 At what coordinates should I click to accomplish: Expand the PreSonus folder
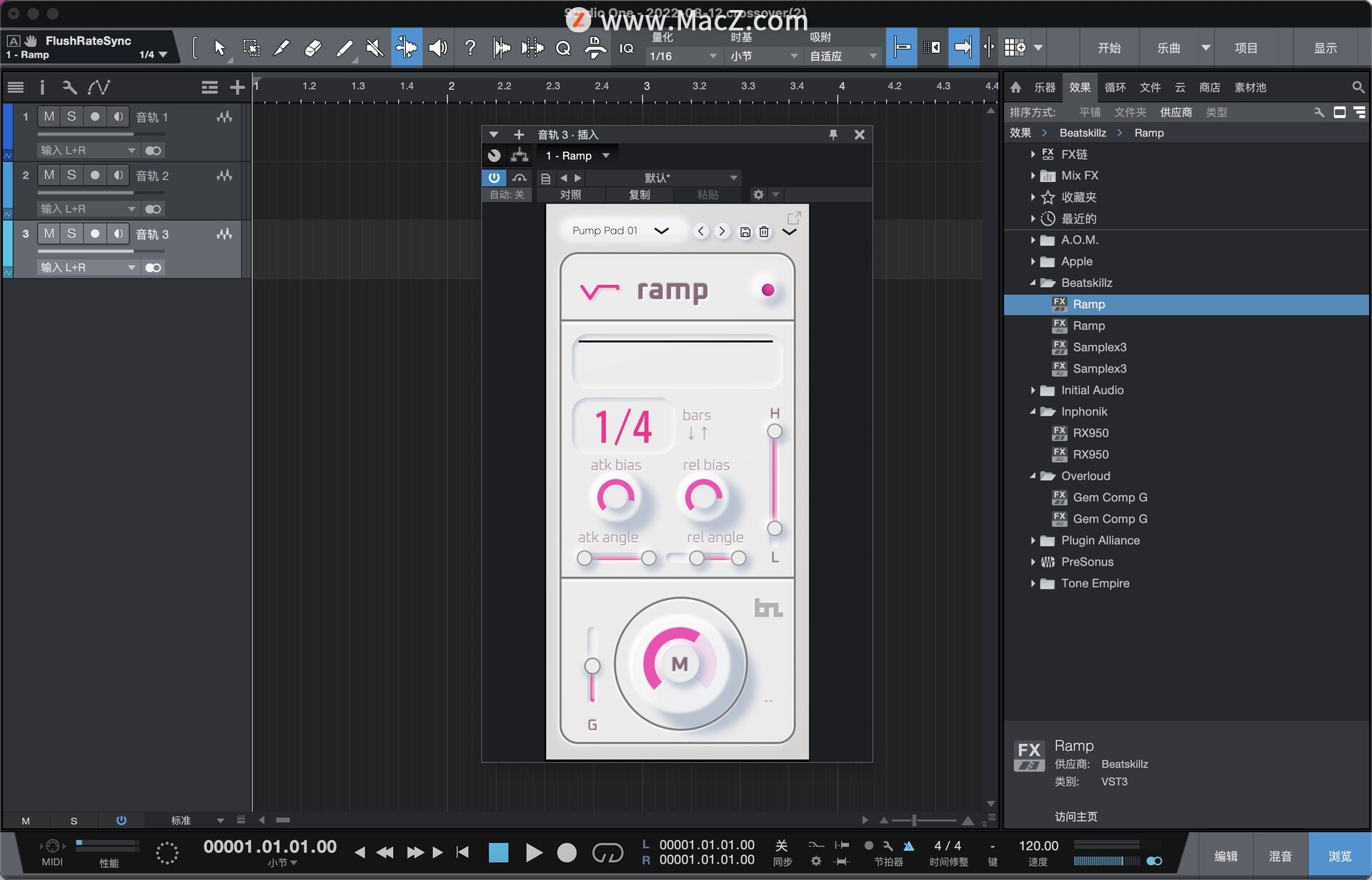(x=1033, y=562)
